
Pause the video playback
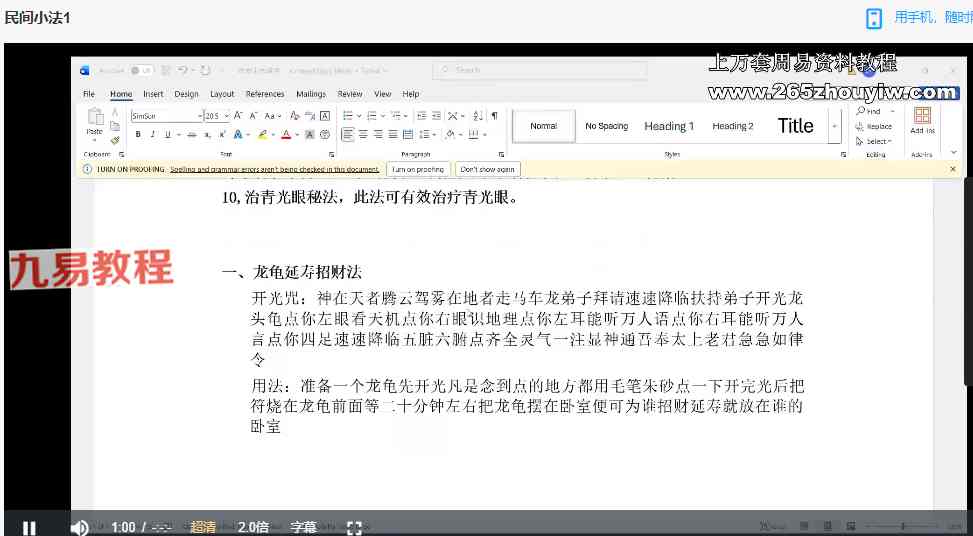click(x=29, y=528)
